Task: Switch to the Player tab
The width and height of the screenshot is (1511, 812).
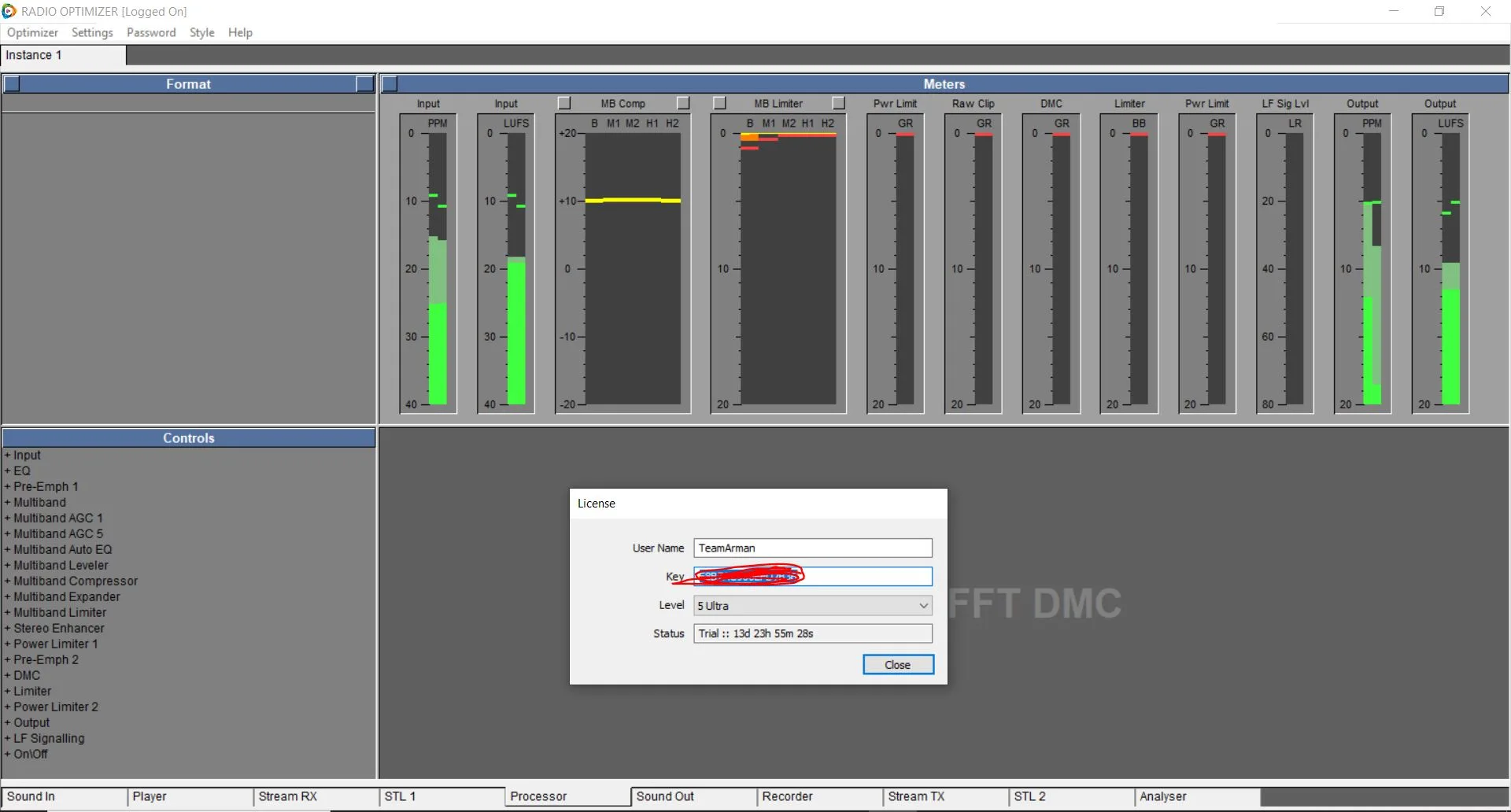Action: 190,797
